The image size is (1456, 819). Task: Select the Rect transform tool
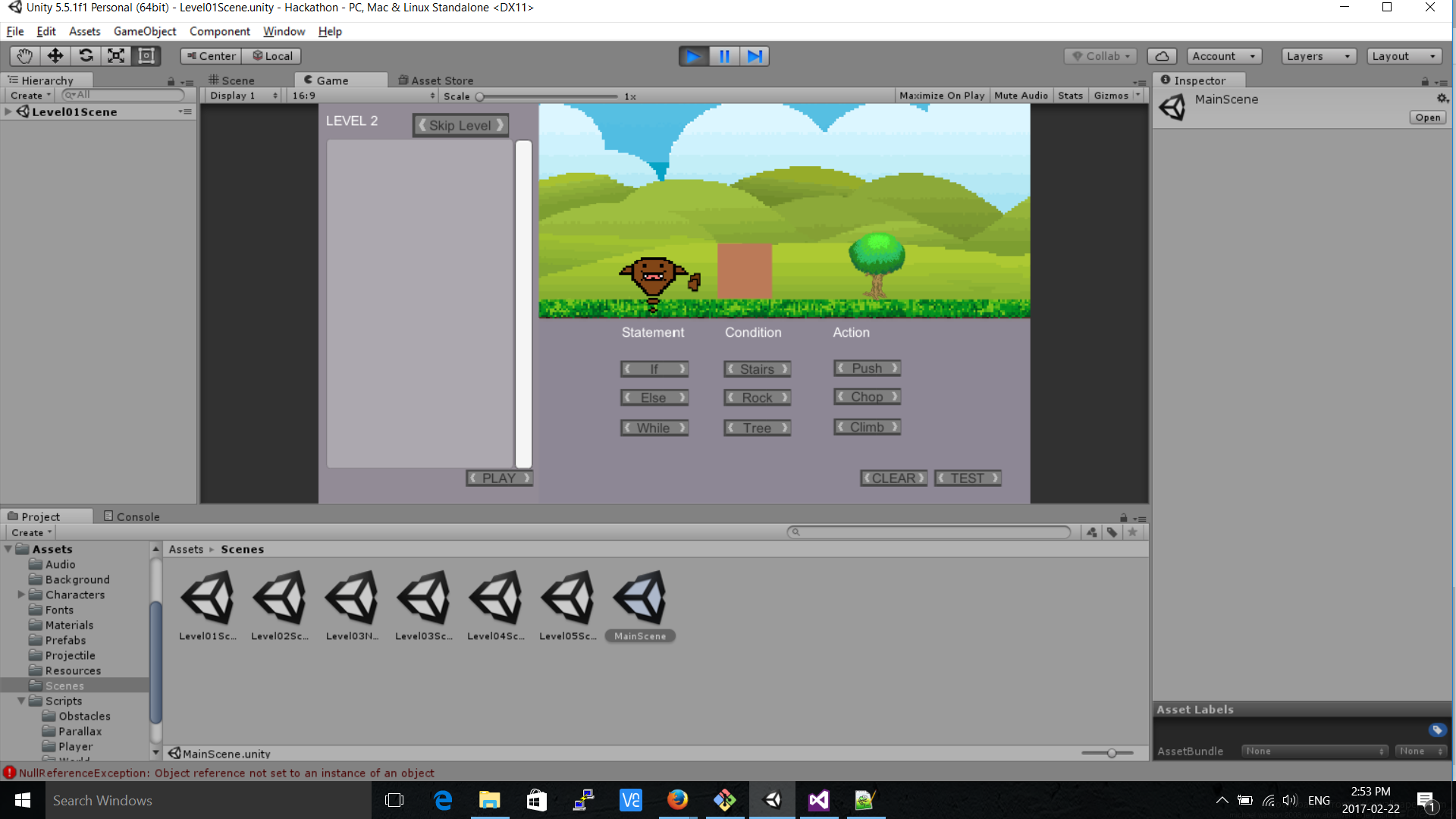[x=146, y=56]
